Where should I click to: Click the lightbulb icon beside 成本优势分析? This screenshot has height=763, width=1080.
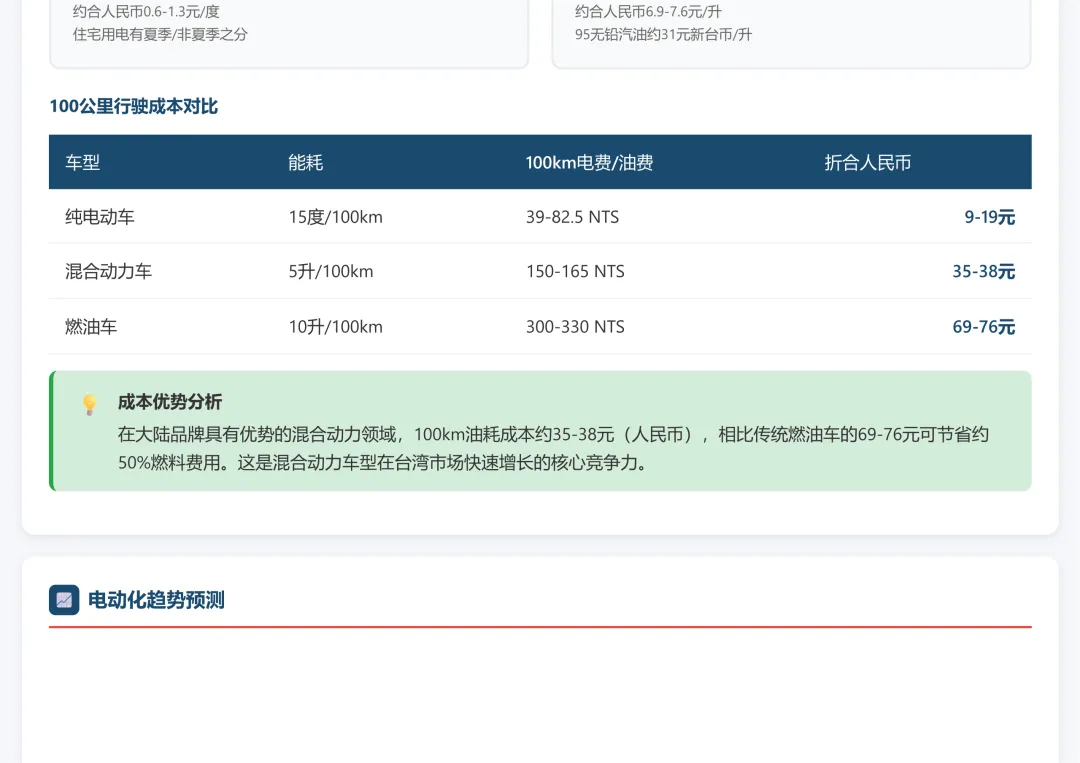(90, 404)
